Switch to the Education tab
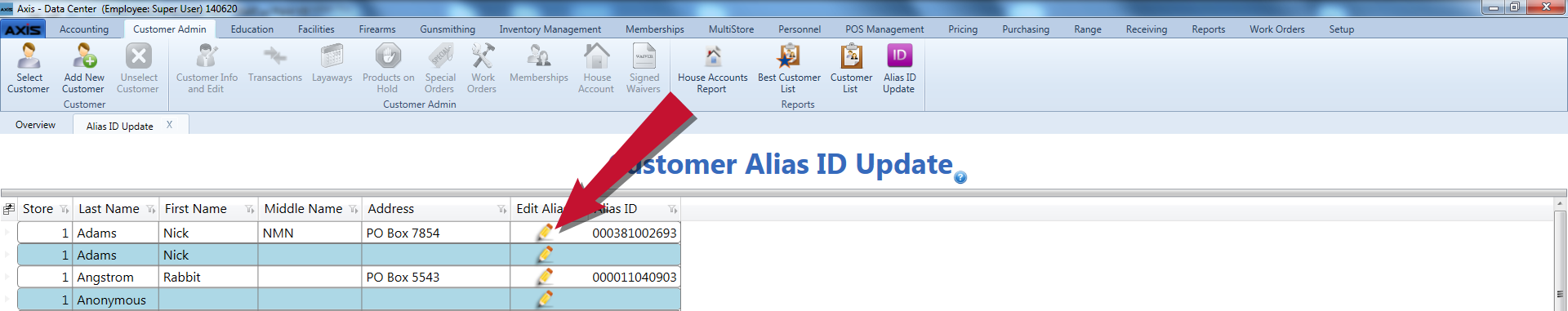This screenshot has width=1568, height=311. click(x=252, y=29)
